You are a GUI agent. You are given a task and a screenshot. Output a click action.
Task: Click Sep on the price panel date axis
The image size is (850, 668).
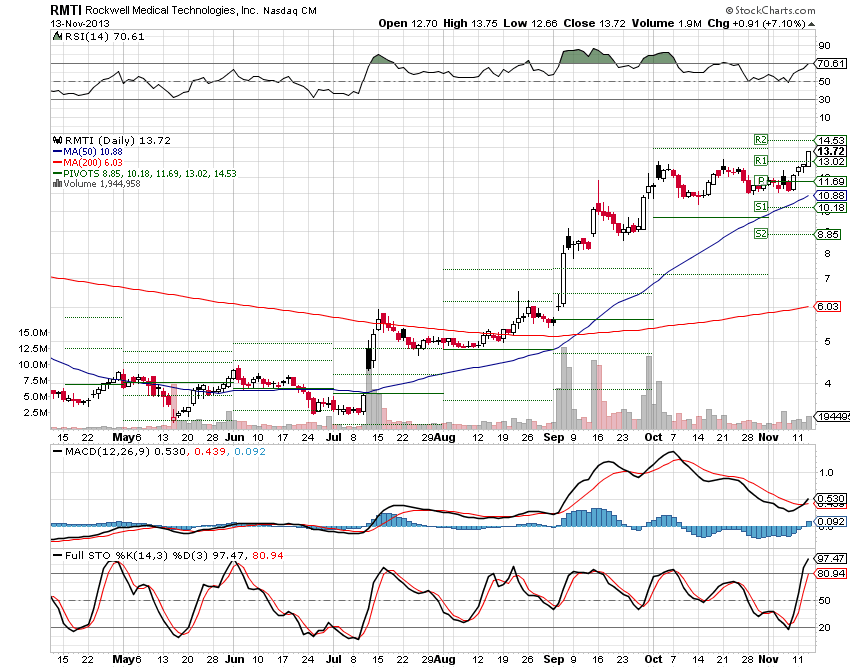[554, 437]
